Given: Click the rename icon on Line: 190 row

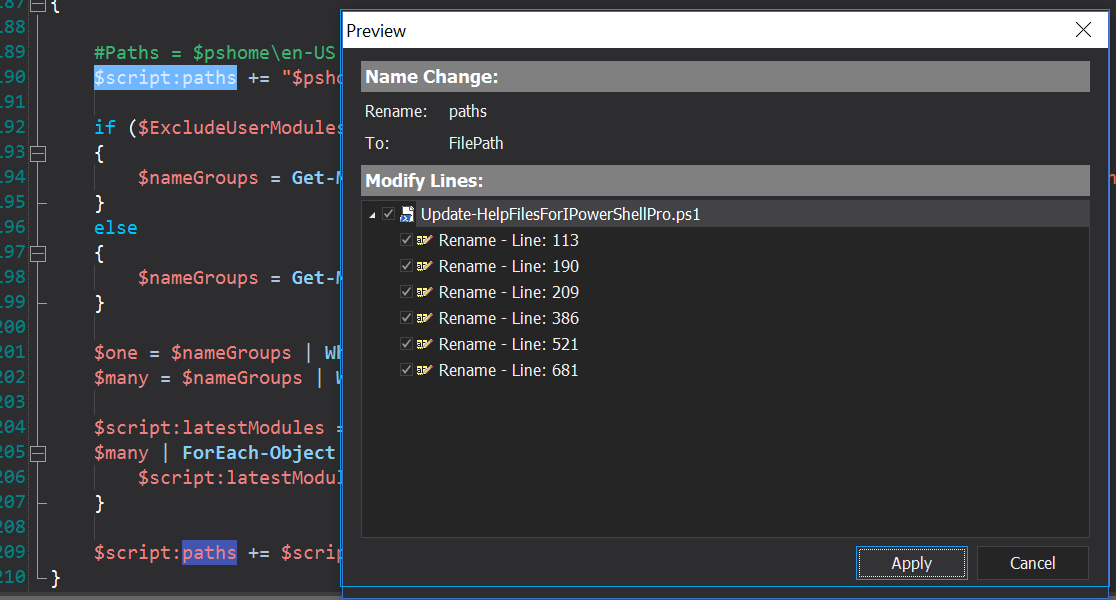Looking at the screenshot, I should click(x=424, y=266).
